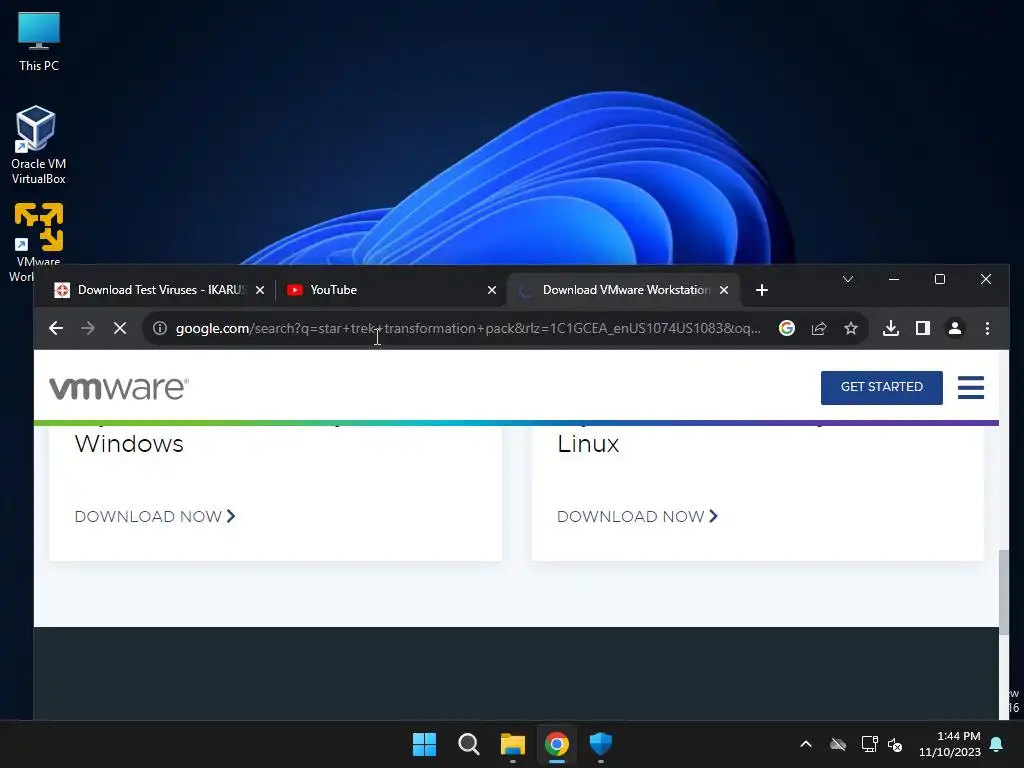Image resolution: width=1024 pixels, height=768 pixels.
Task: Open a new browser tab
Action: [761, 290]
